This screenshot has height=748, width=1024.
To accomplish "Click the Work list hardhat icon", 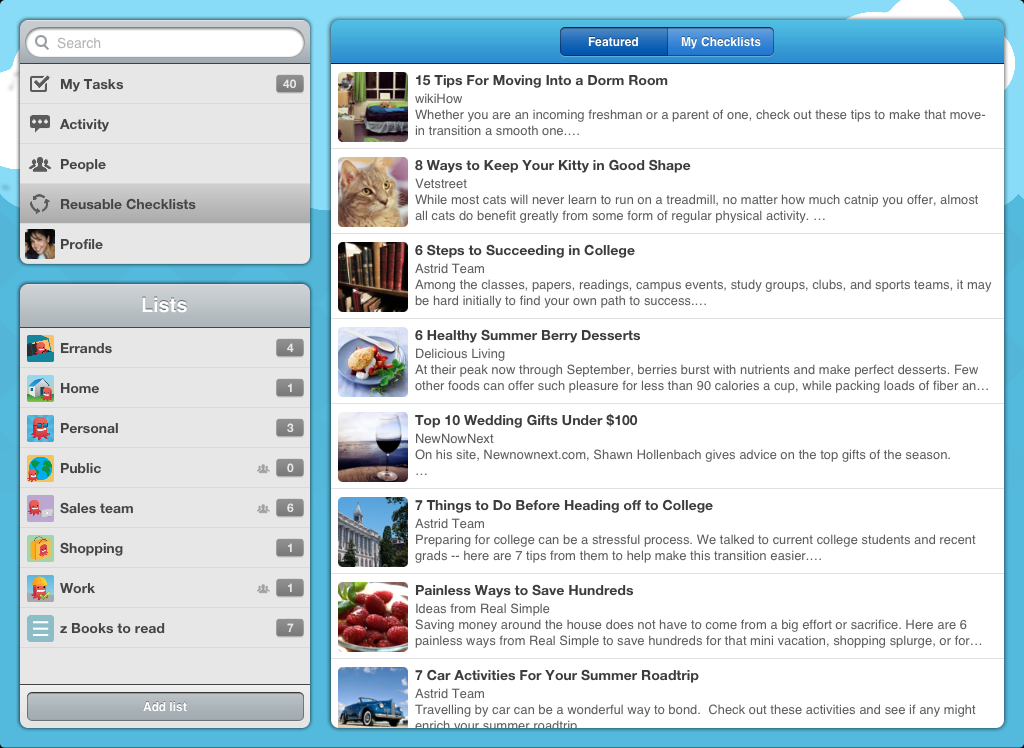I will (x=40, y=588).
